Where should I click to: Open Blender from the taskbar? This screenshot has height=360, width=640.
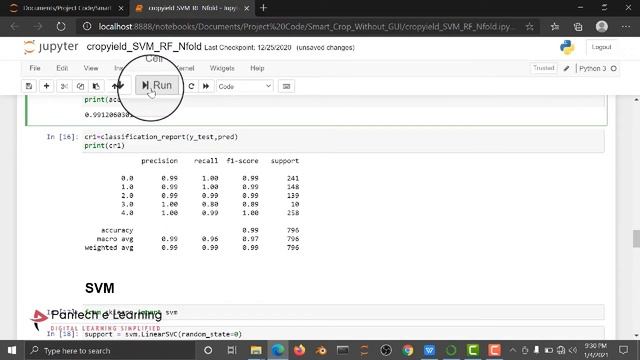pyautogui.click(x=321, y=350)
